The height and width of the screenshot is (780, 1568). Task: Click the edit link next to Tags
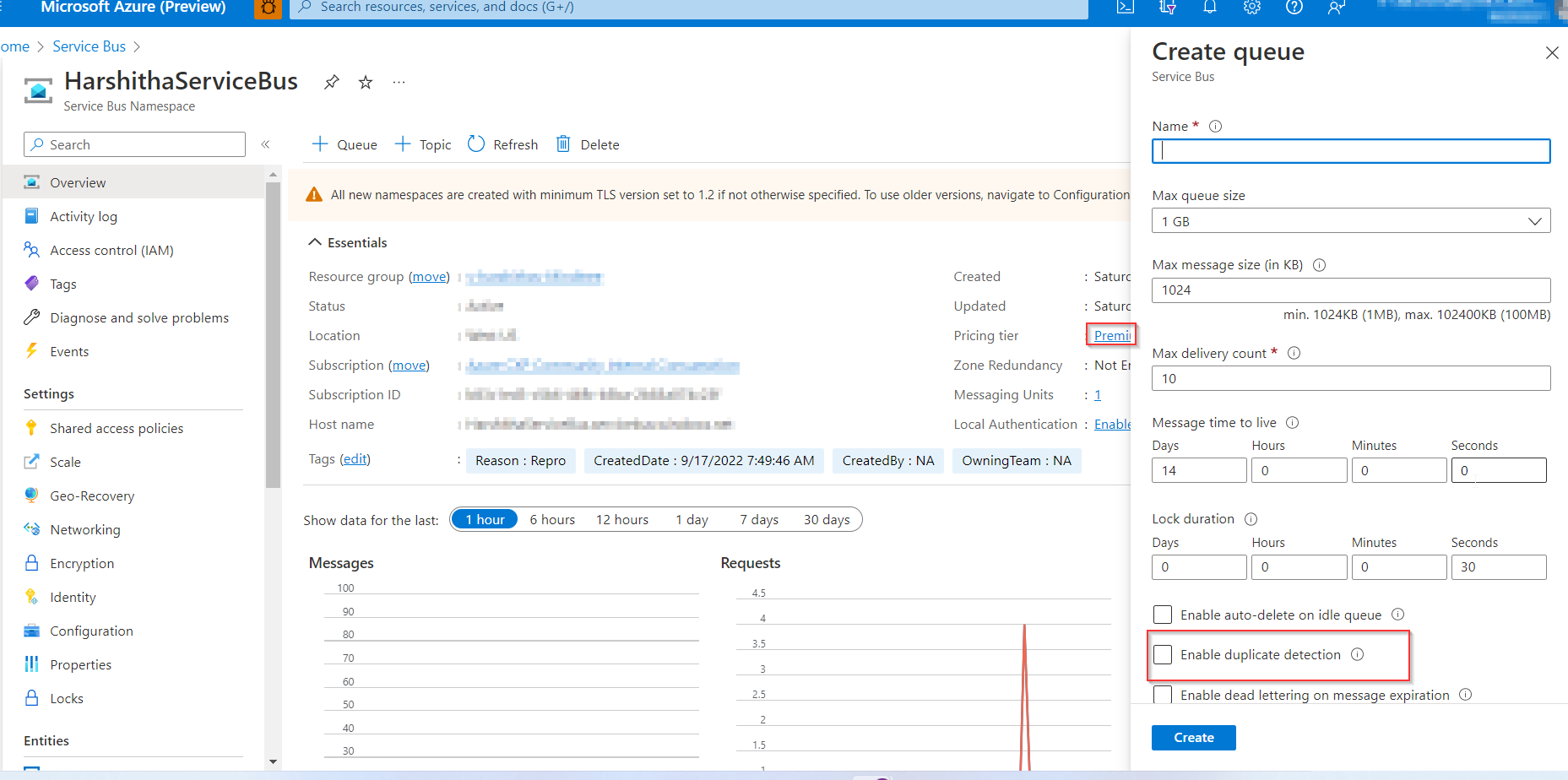click(x=355, y=458)
